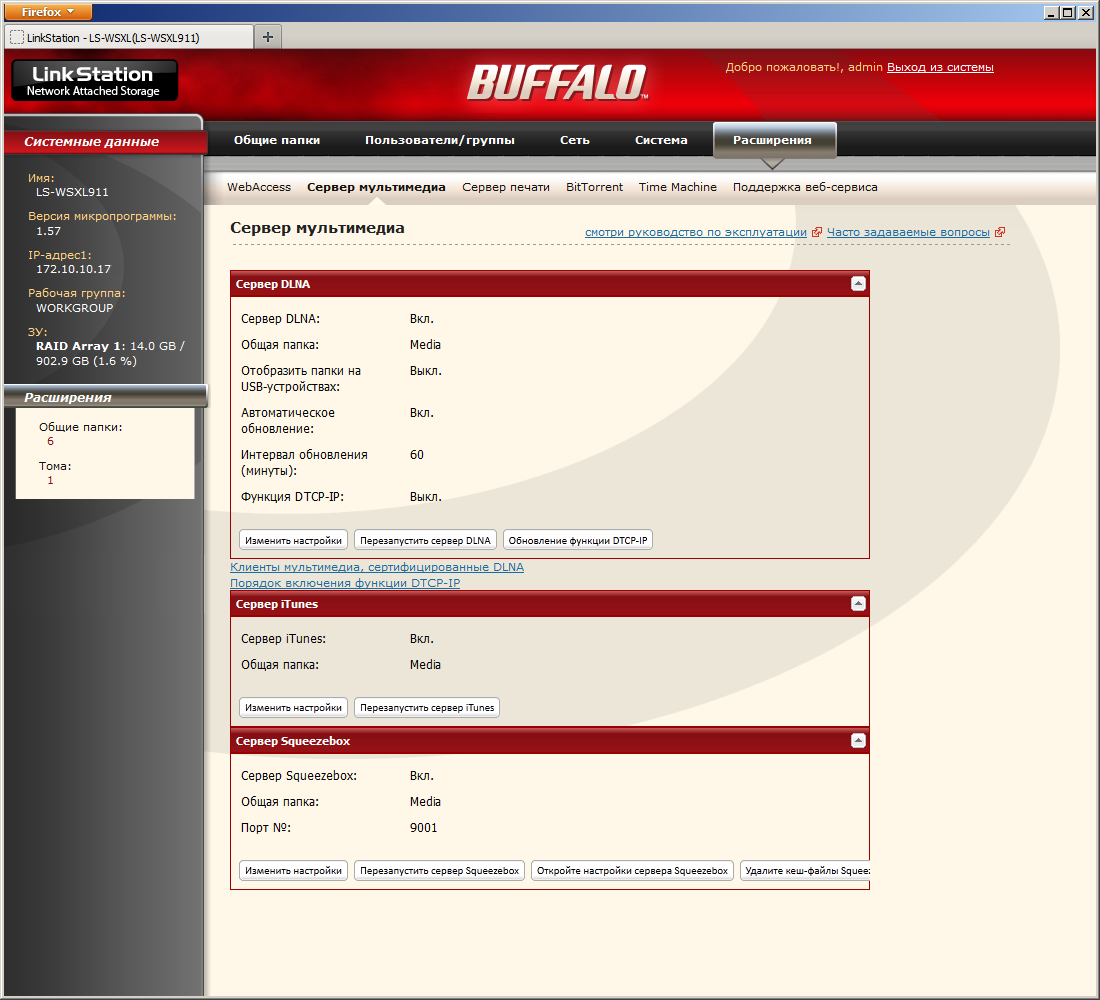Click Изменить настройки in iTunes section
The image size is (1100, 1000).
(x=293, y=707)
